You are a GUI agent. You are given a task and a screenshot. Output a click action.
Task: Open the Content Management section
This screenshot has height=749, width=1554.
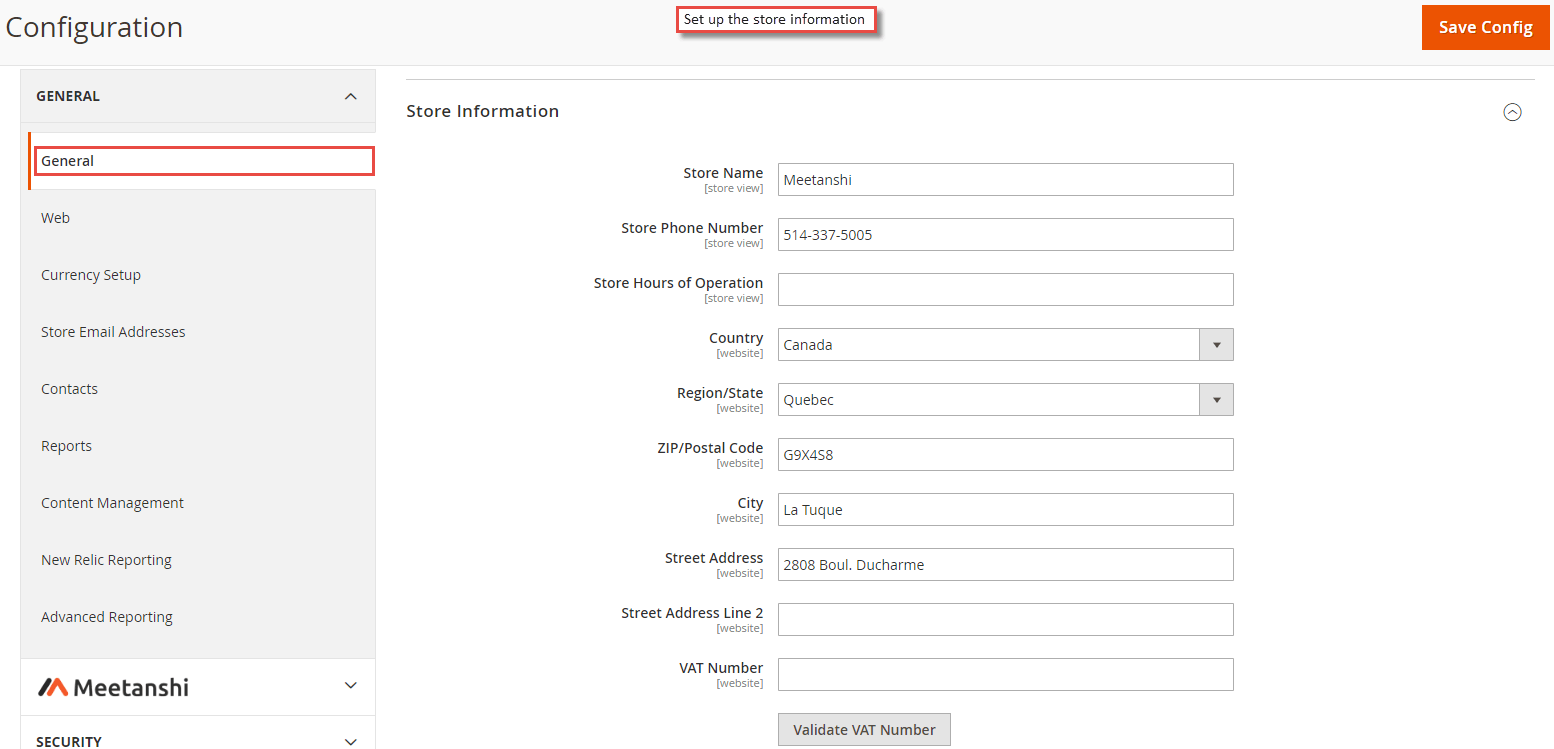(x=112, y=502)
